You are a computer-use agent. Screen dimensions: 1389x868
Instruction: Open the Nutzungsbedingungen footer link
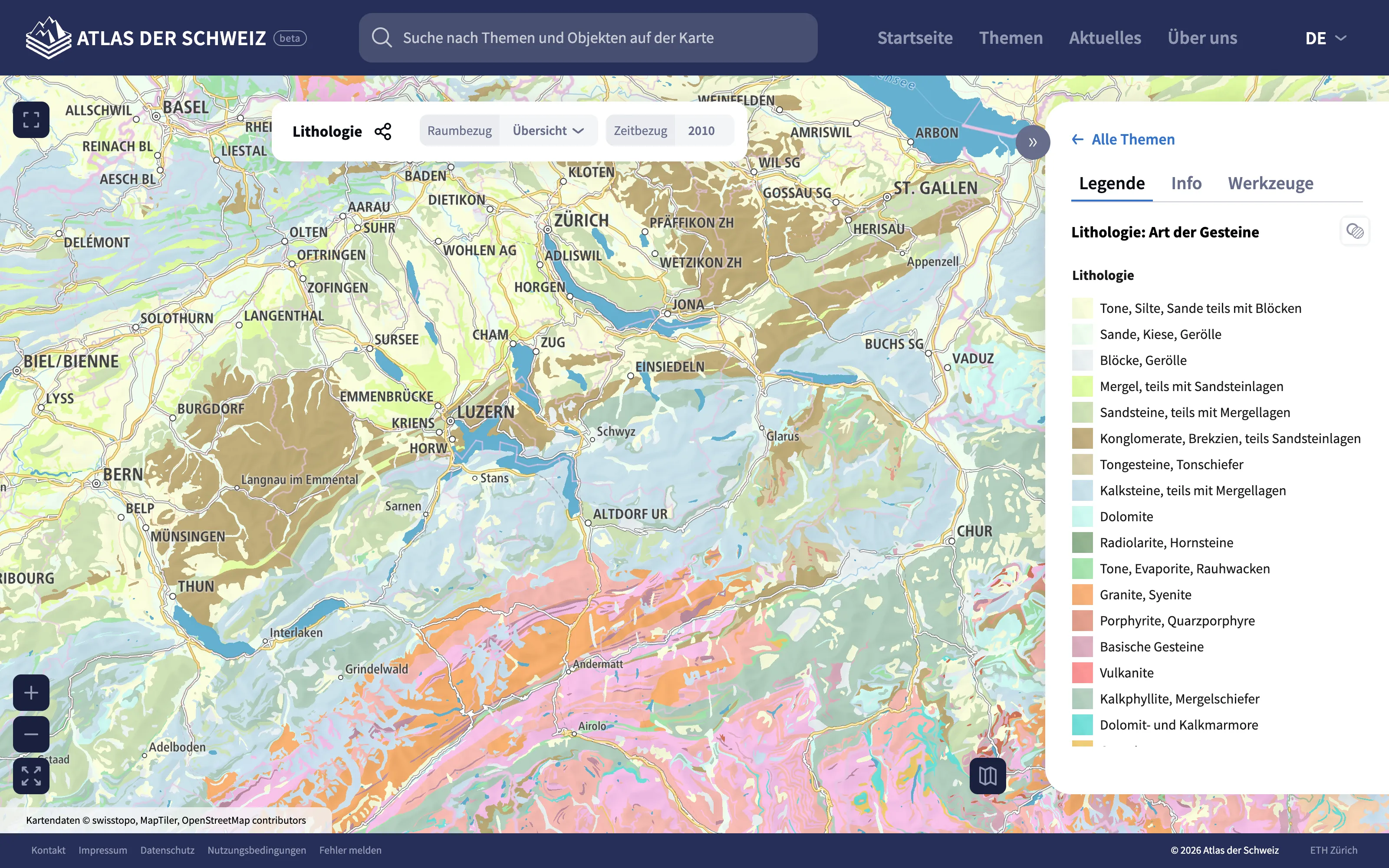[257, 850]
